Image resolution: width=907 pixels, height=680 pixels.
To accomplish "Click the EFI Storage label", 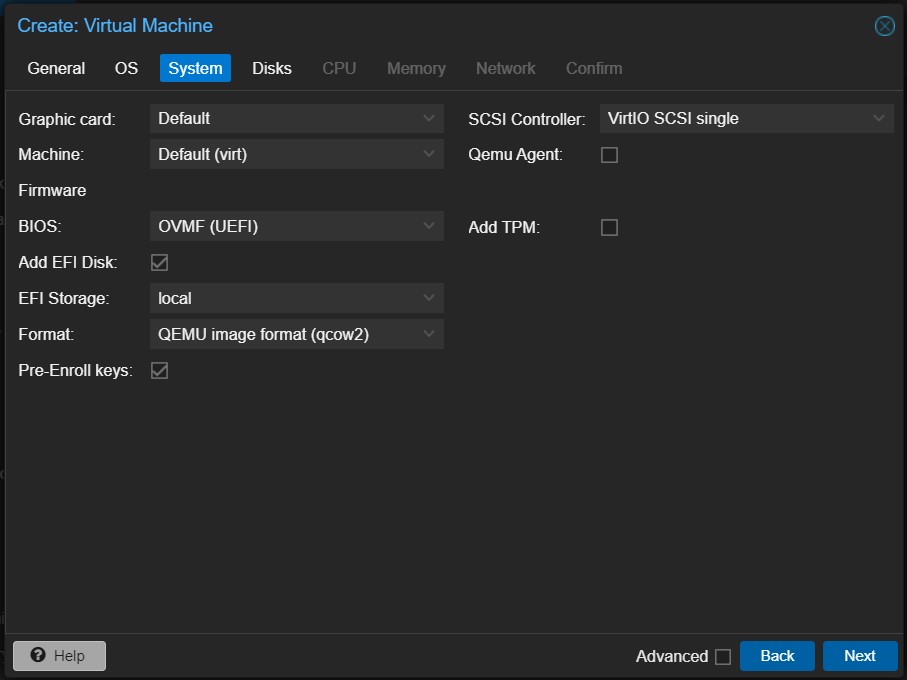I will coord(64,298).
